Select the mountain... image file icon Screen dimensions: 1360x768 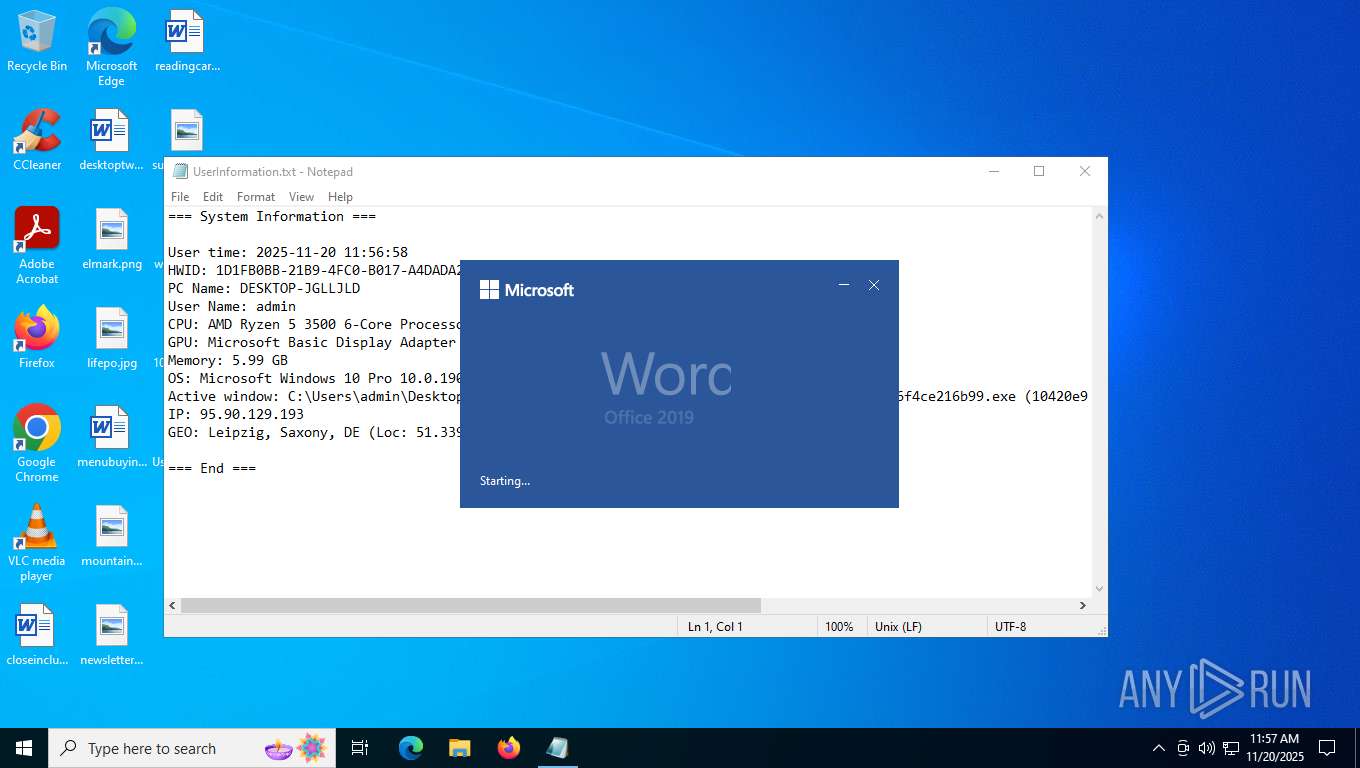112,536
